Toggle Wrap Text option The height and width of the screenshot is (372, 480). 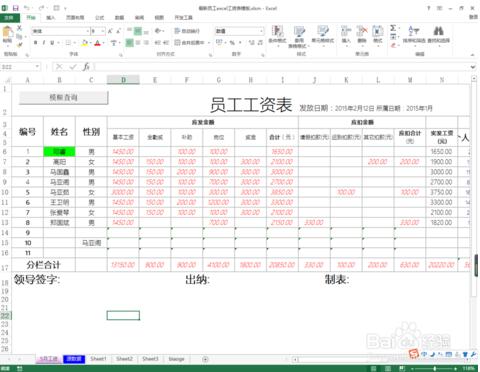coord(187,31)
